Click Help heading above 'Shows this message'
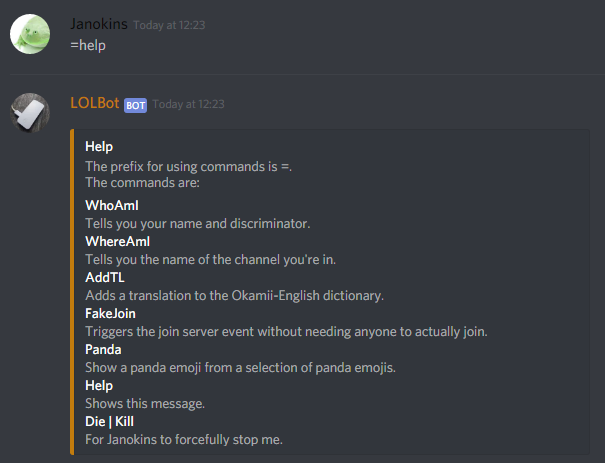This screenshot has height=463, width=605. click(99, 385)
